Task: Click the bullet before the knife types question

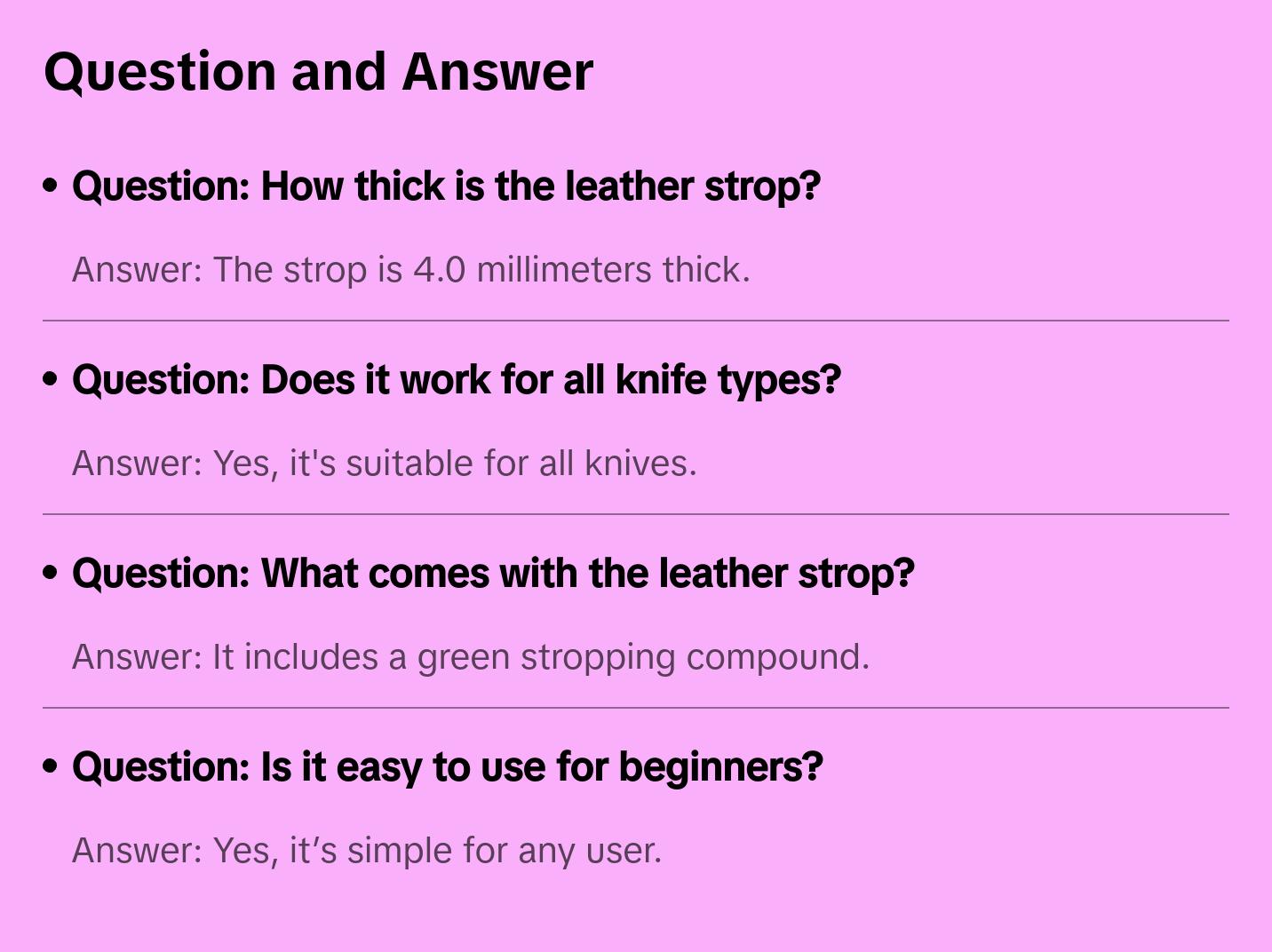Action: (51, 380)
